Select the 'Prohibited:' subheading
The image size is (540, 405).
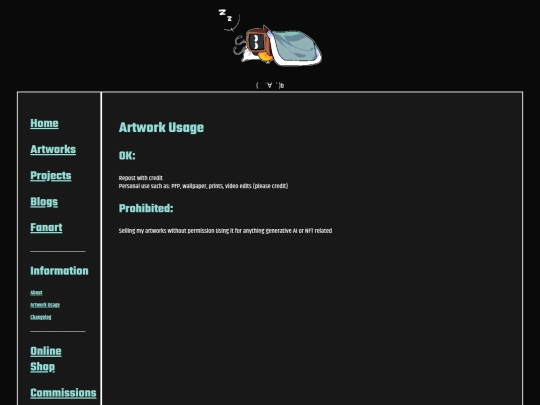pos(146,208)
